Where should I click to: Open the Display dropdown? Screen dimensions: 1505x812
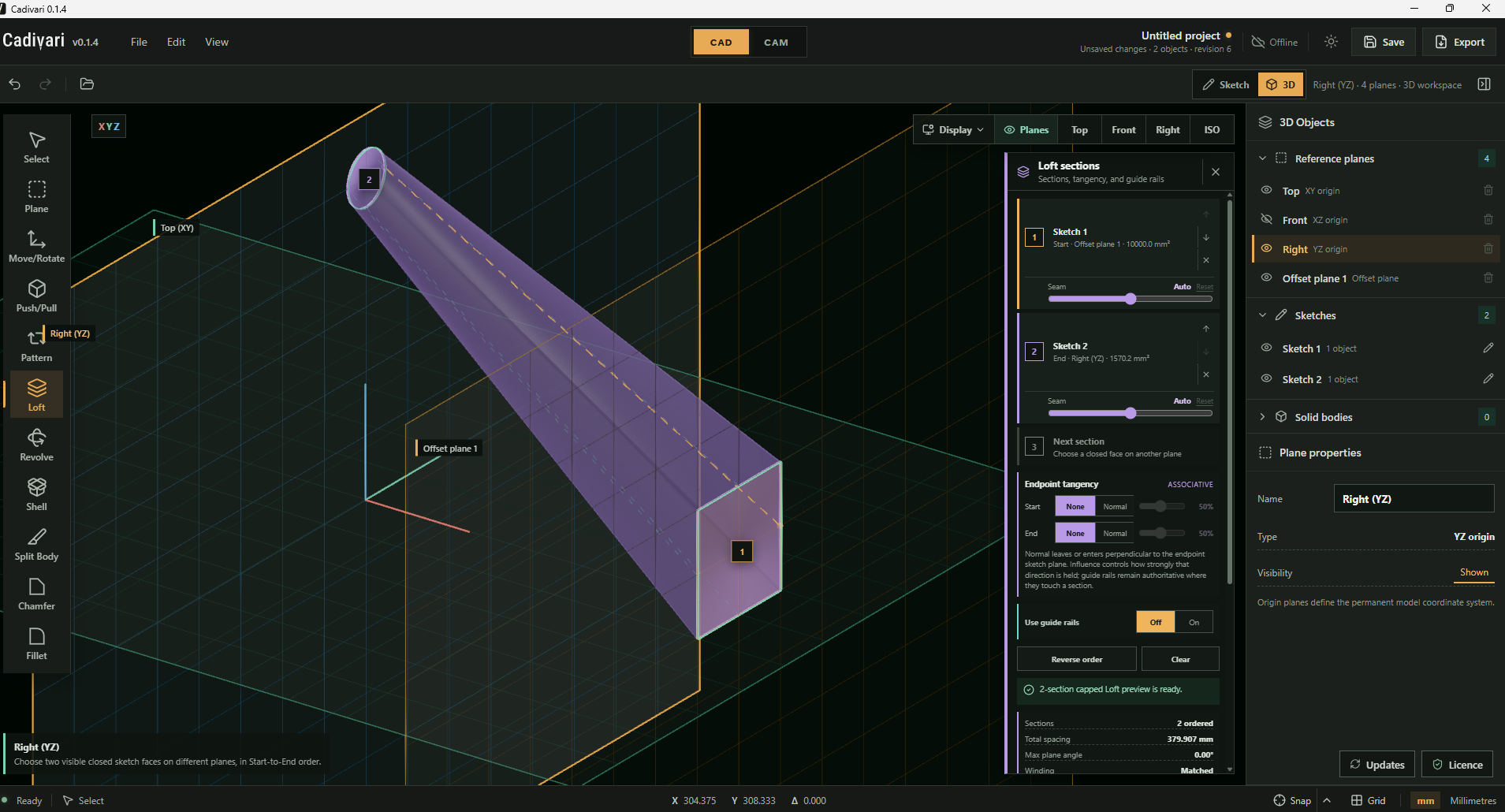953,130
